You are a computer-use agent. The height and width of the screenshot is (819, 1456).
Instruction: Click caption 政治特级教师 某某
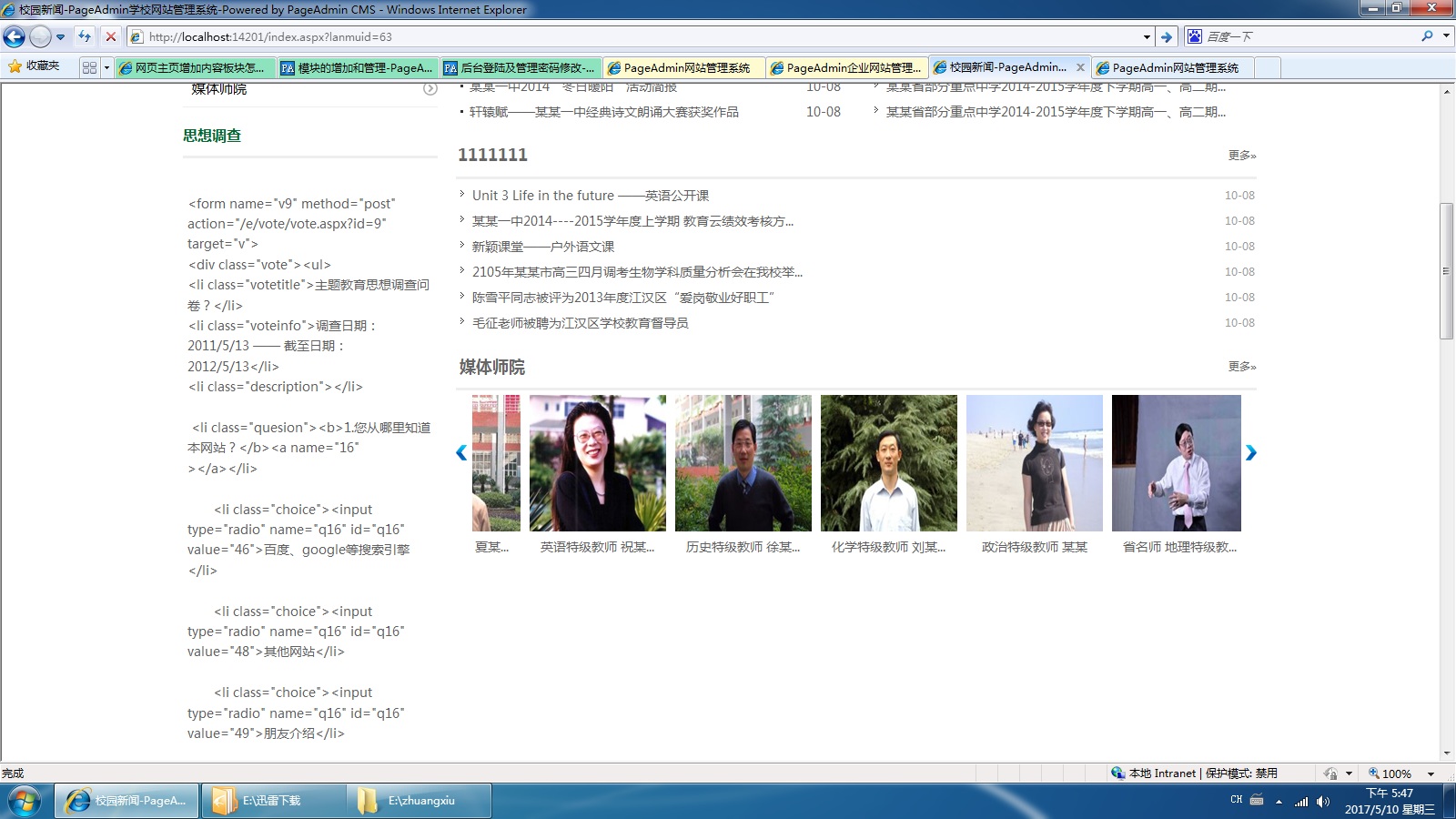point(1035,547)
